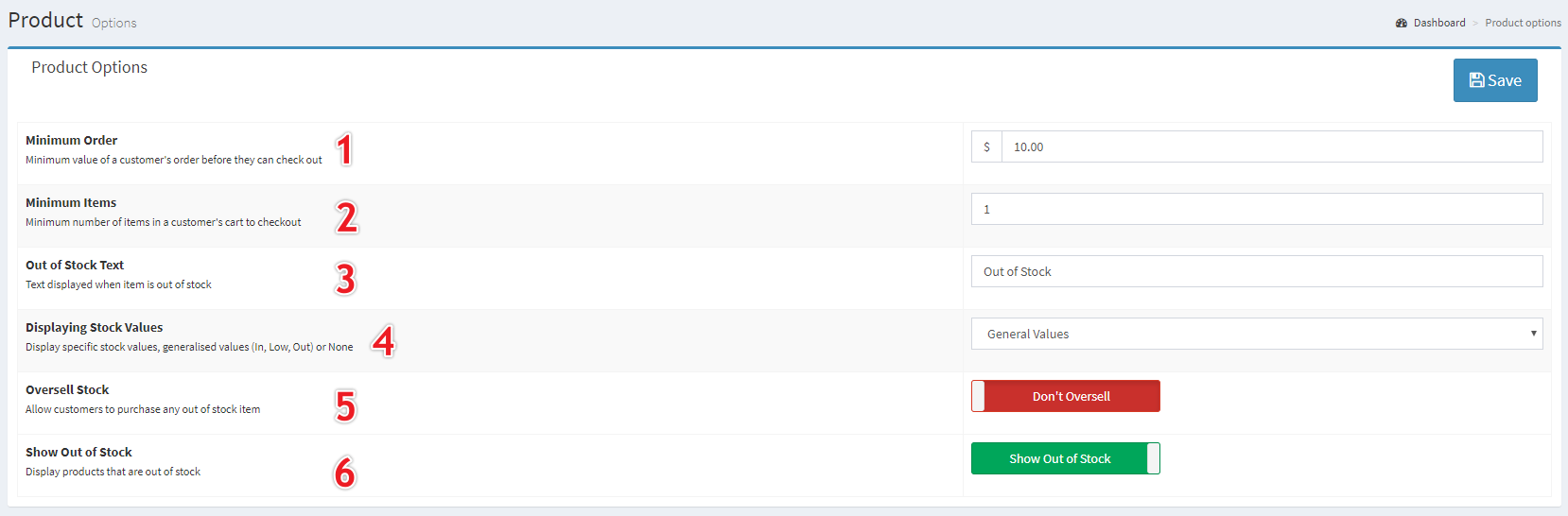Focus the Minimum Items field
The width and height of the screenshot is (1568, 516).
coord(1257,209)
